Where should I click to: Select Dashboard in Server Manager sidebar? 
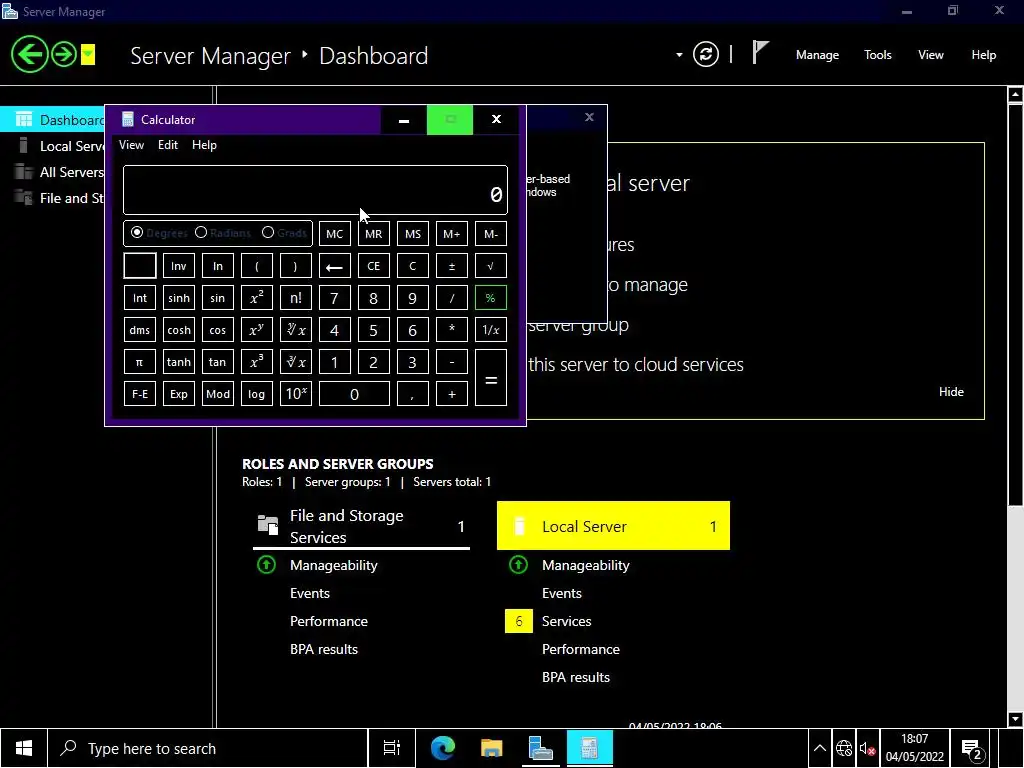click(x=54, y=120)
